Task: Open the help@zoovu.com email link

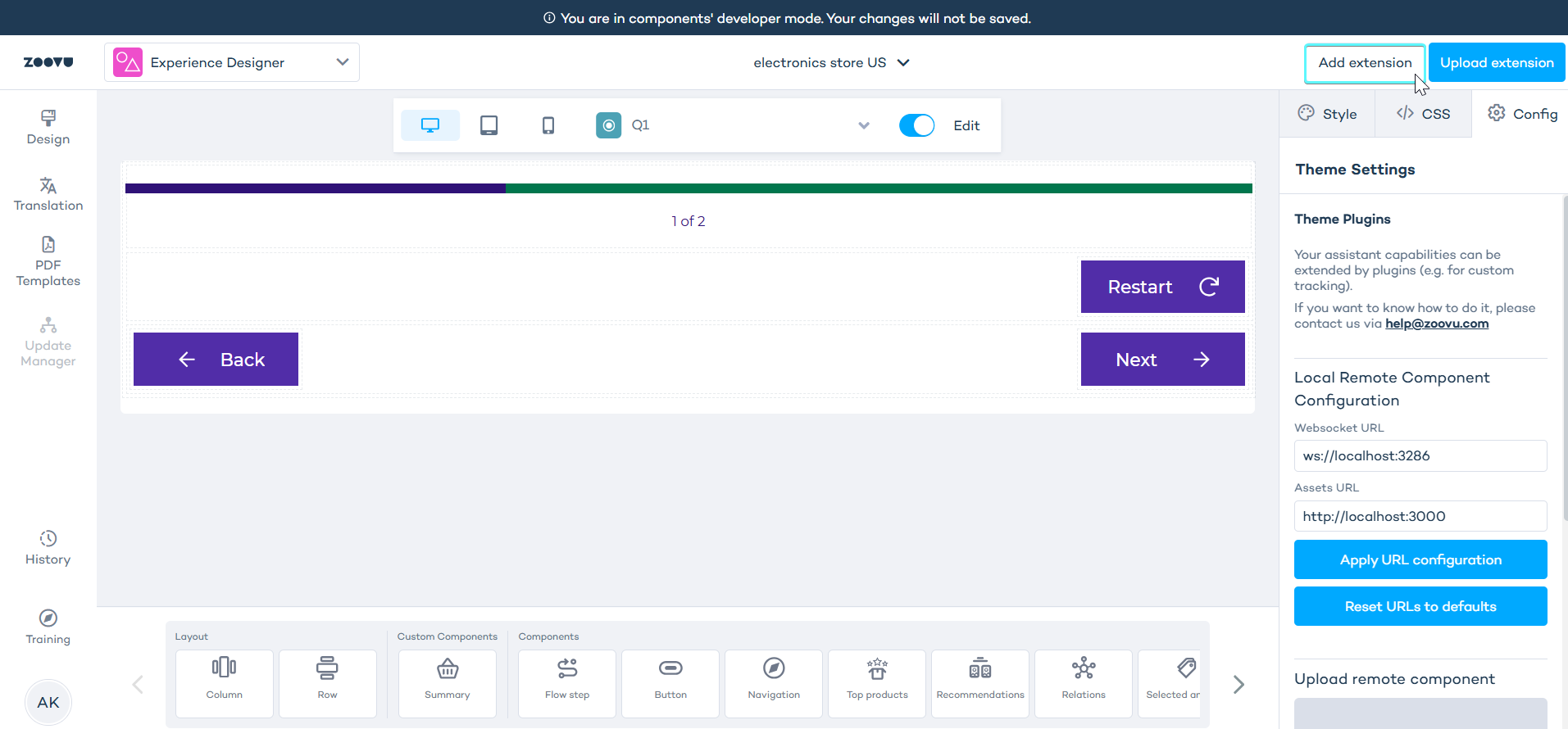Action: 1437,324
